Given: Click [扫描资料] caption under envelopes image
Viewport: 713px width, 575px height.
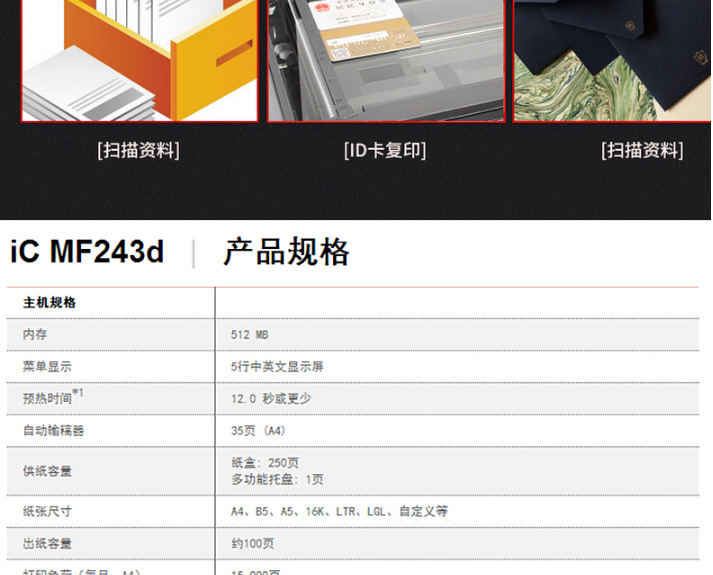Looking at the screenshot, I should tap(642, 150).
